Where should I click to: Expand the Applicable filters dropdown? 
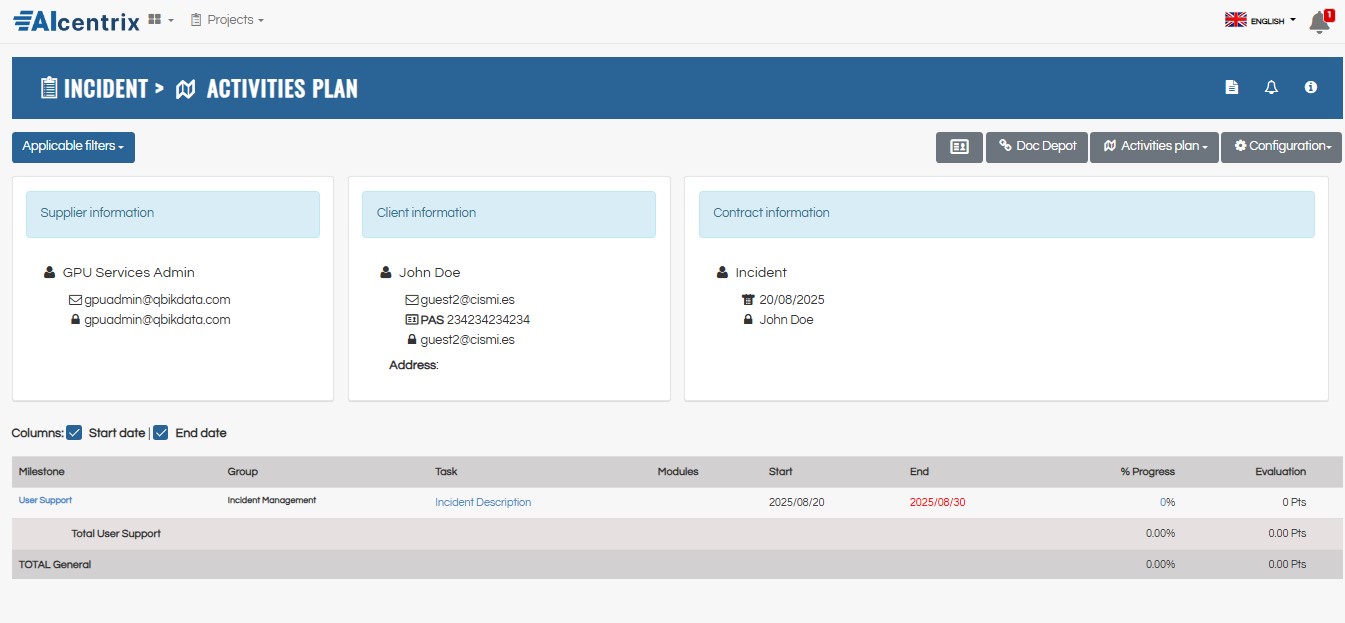[73, 147]
